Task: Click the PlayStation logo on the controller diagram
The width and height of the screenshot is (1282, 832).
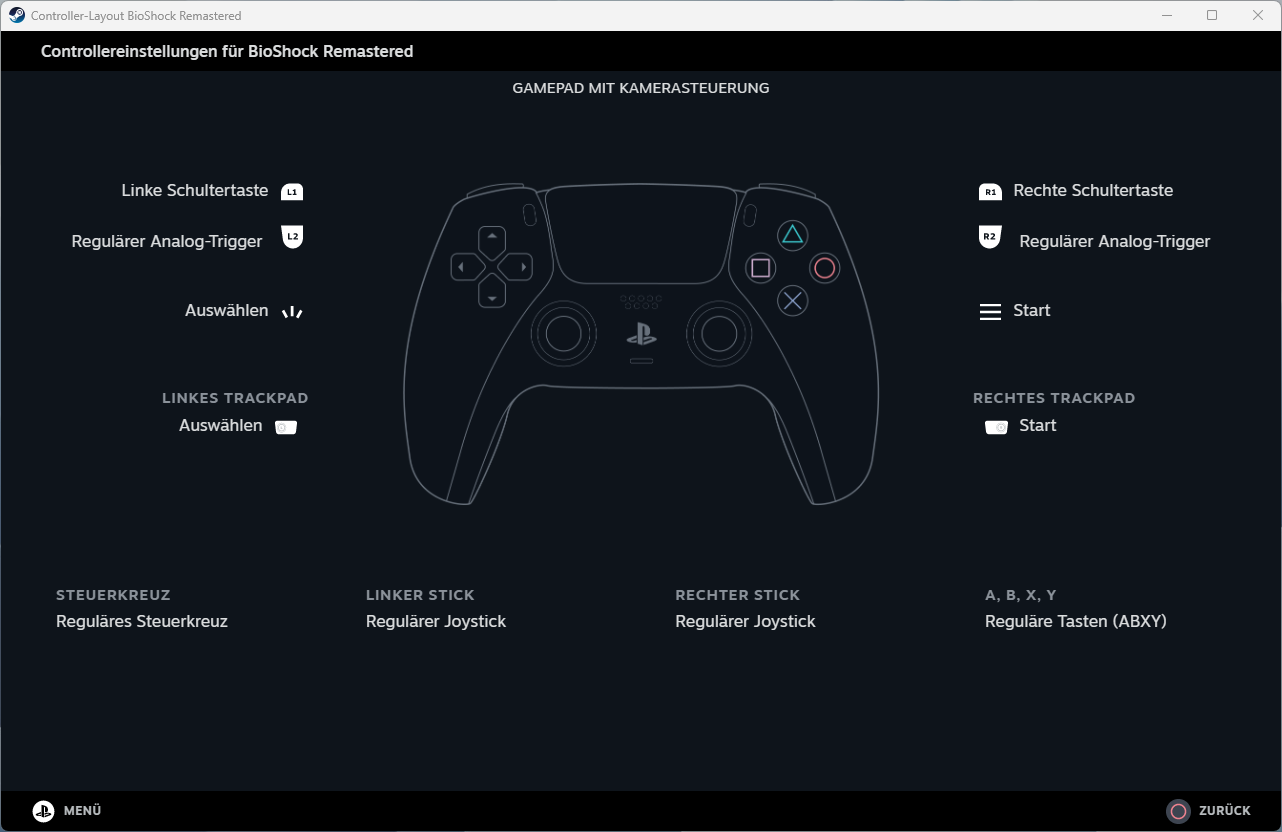Action: 641,336
